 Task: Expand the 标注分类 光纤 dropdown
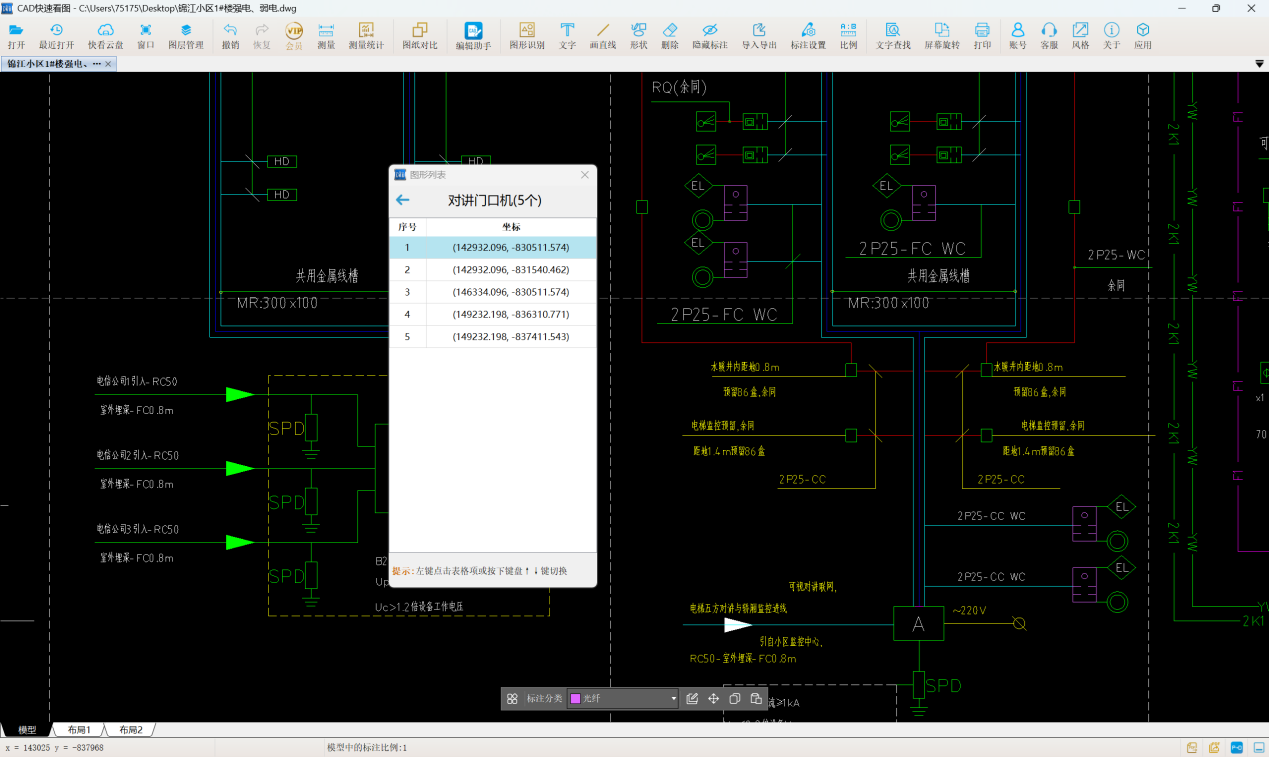click(673, 699)
